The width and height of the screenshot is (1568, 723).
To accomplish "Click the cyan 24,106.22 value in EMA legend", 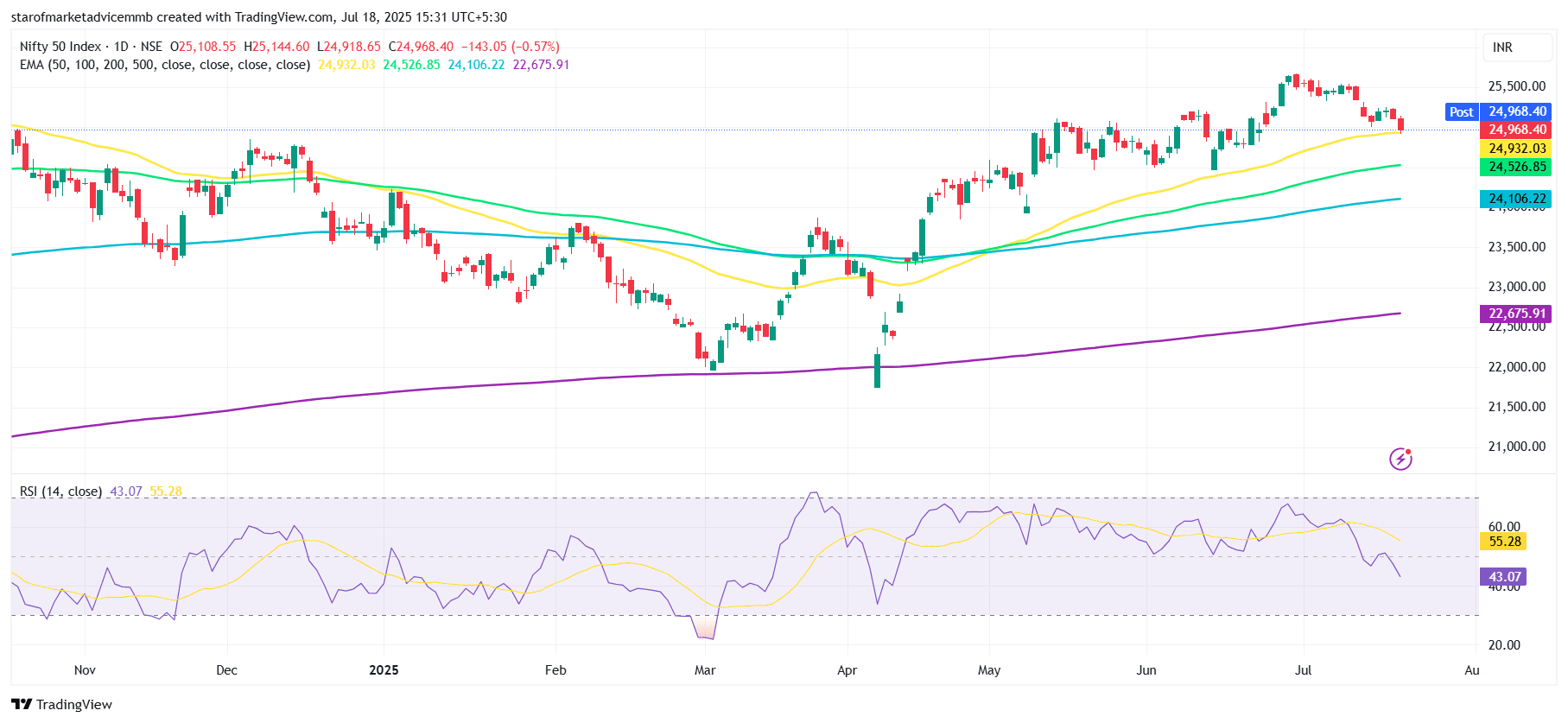I will point(476,65).
